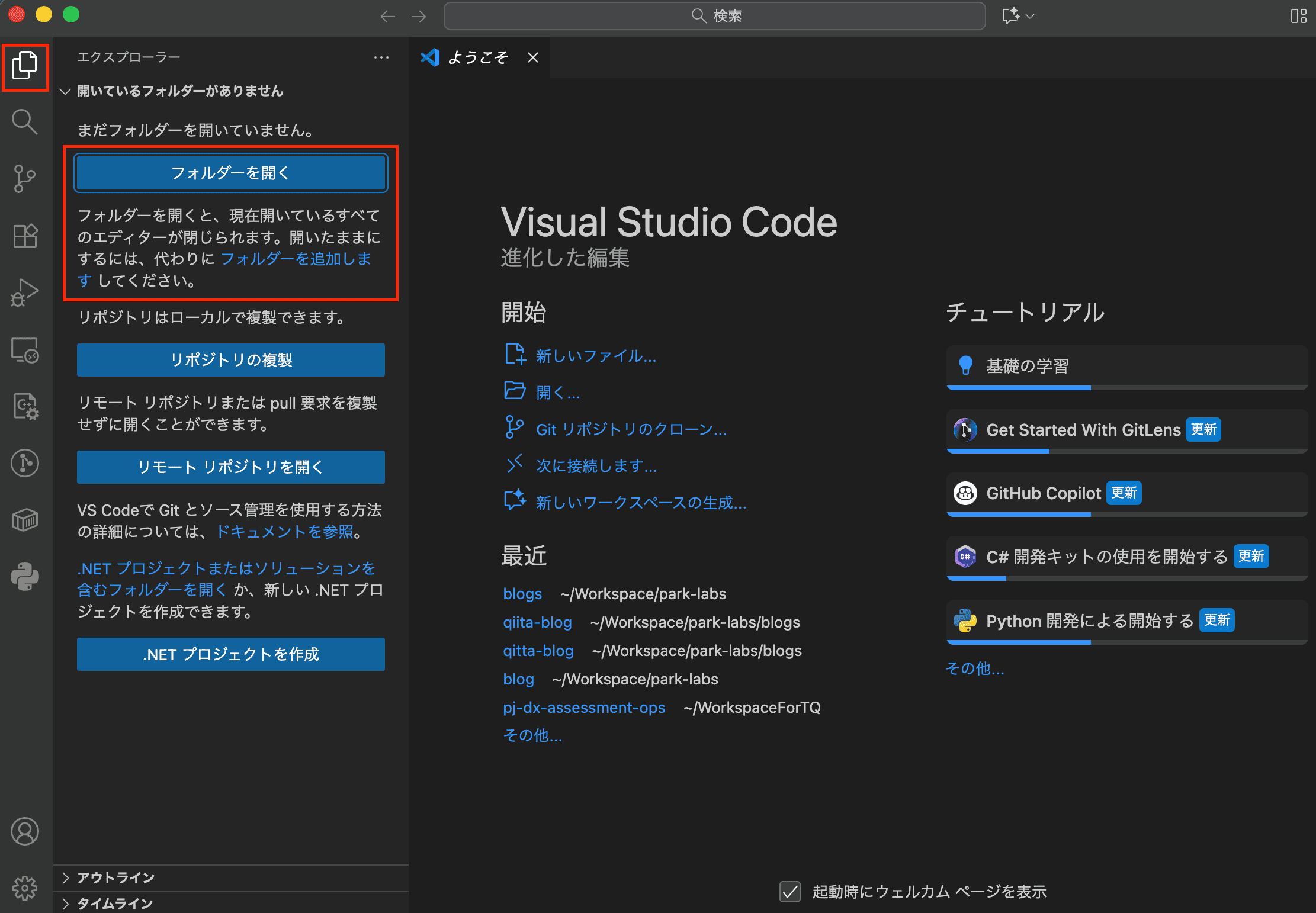This screenshot has width=1316, height=913.
Task: Open the Extensions view
Action: (24, 236)
